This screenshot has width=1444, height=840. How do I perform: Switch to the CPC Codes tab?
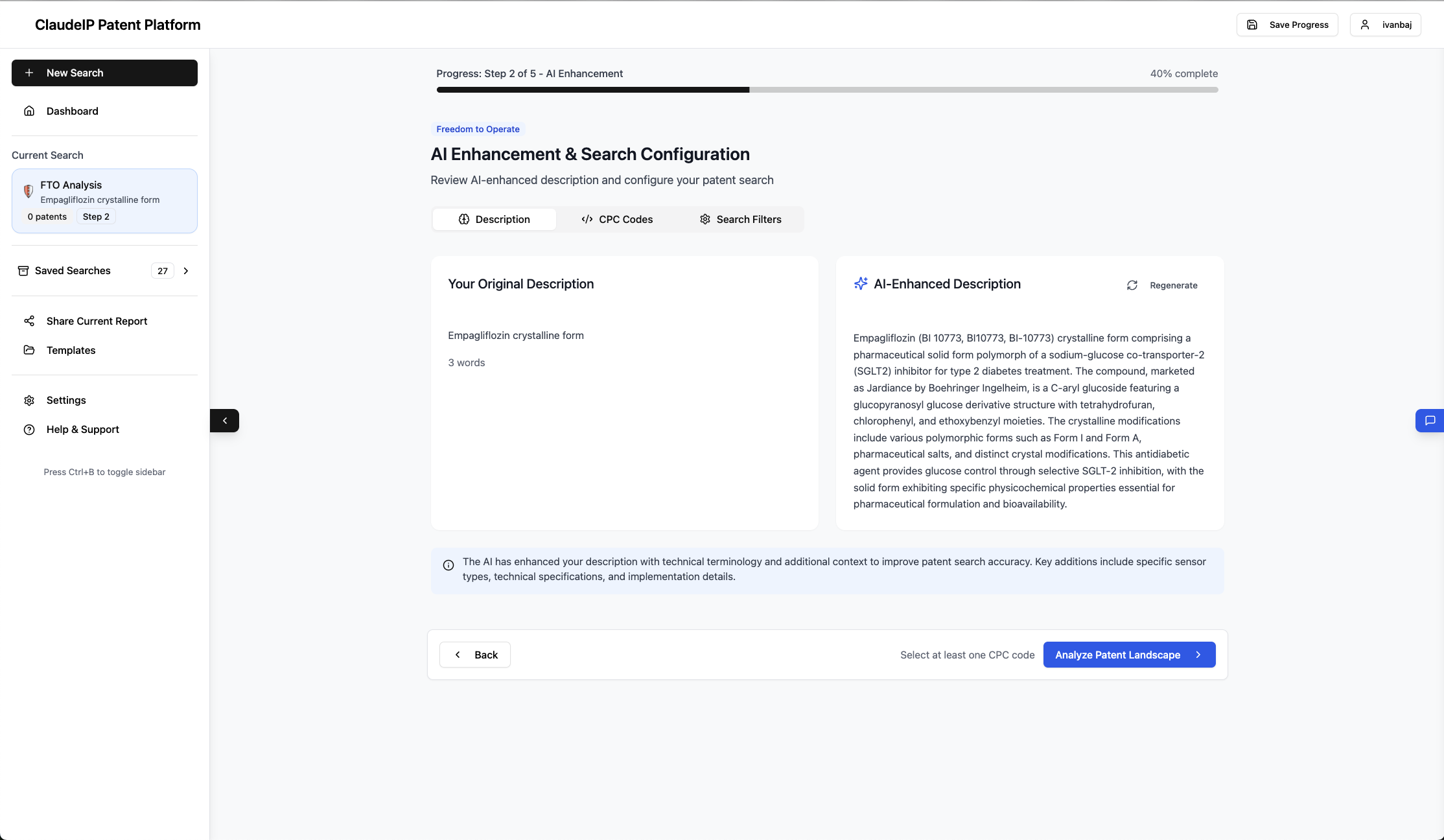pos(616,219)
